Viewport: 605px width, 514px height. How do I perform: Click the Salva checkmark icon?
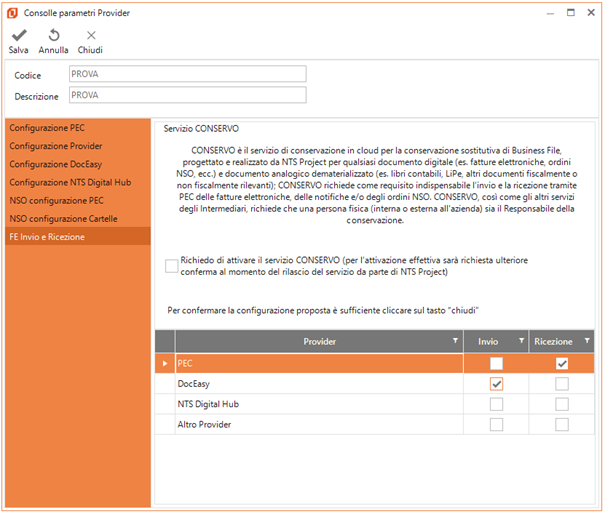(x=19, y=35)
